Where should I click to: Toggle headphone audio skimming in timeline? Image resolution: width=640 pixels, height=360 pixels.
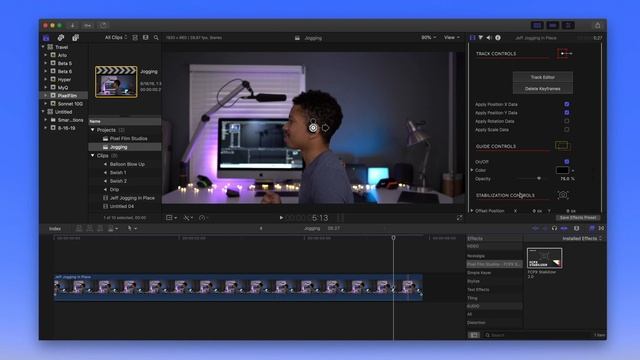click(x=554, y=228)
